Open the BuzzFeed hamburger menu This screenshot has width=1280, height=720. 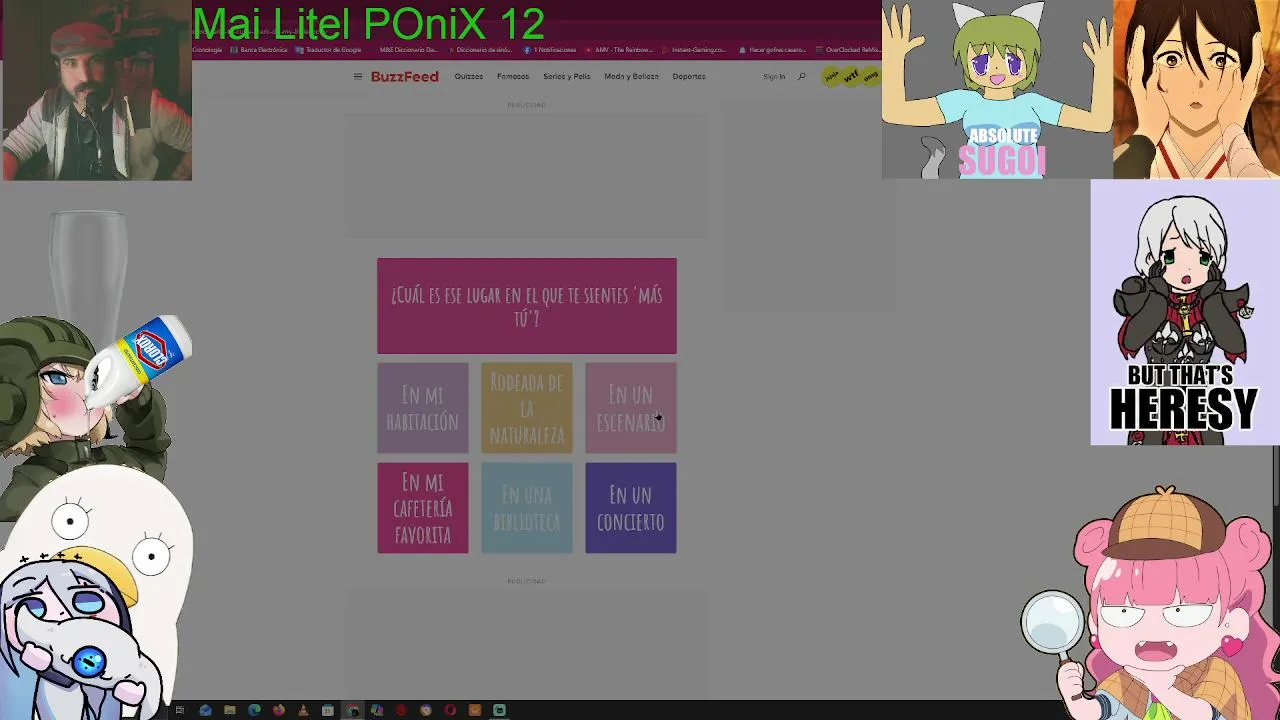tap(357, 76)
